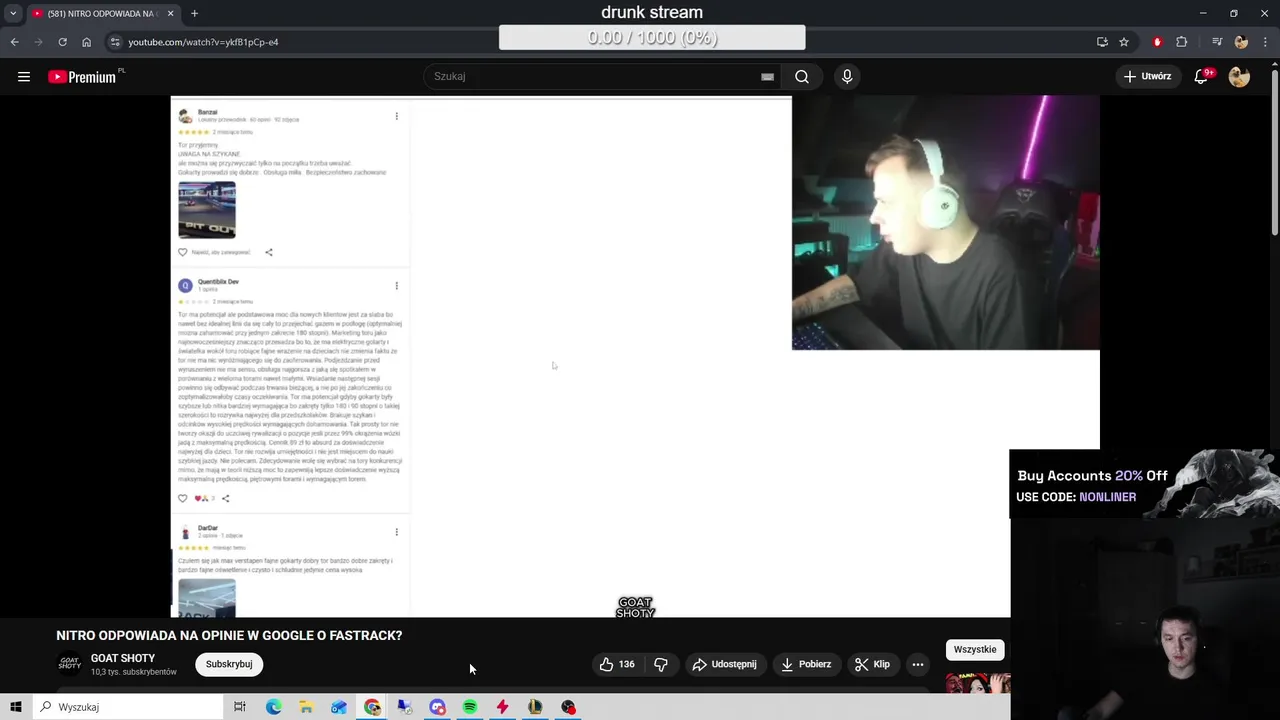This screenshot has width=1280, height=720.
Task: Open the red ad blocker extension
Action: click(x=1157, y=42)
